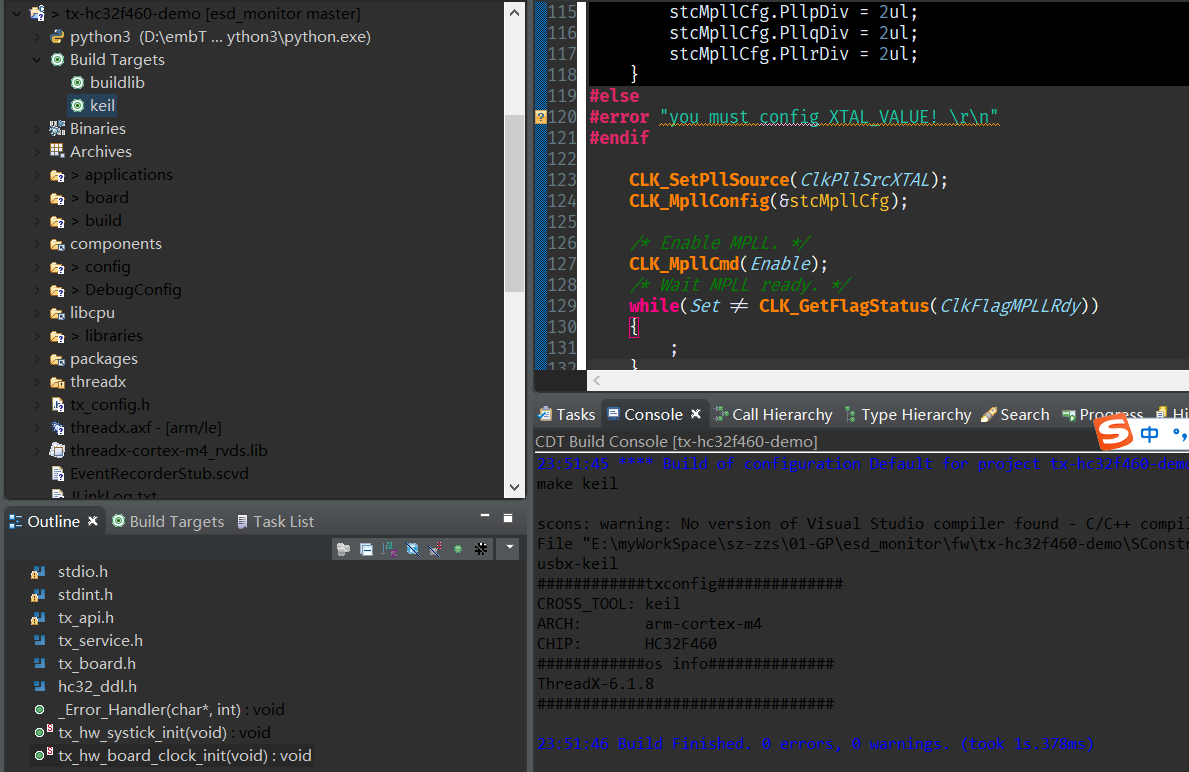Click the components folder icon
The height and width of the screenshot is (772, 1189).
pos(57,244)
